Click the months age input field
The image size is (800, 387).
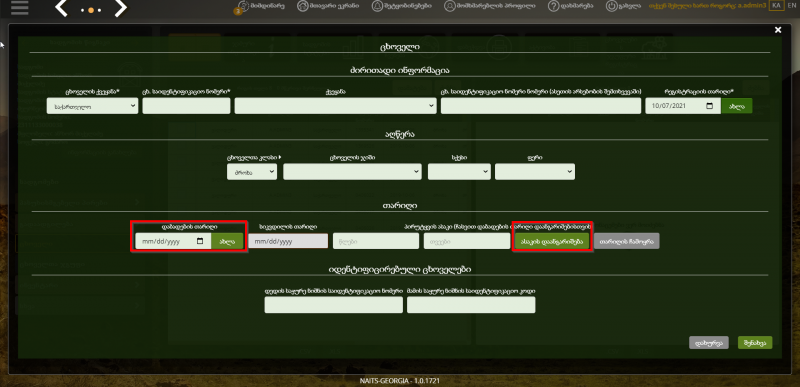pos(467,241)
